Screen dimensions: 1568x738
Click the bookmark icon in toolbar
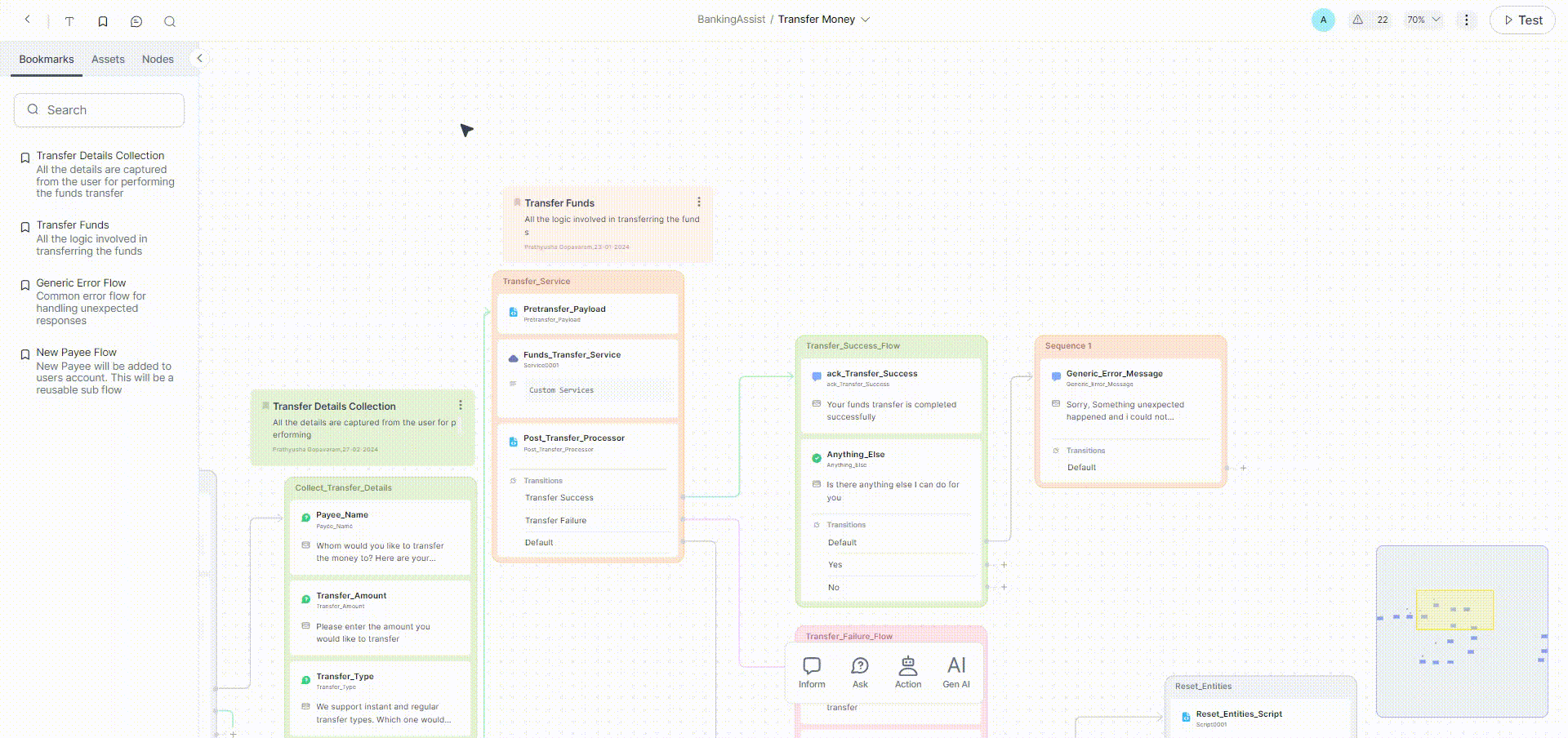pos(103,21)
